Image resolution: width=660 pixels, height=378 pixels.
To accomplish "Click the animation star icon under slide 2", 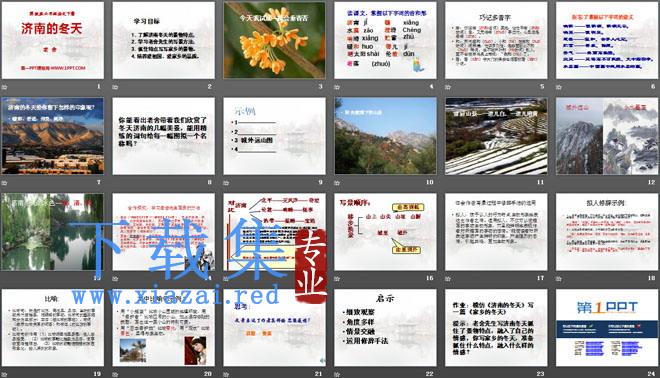I will click(115, 87).
